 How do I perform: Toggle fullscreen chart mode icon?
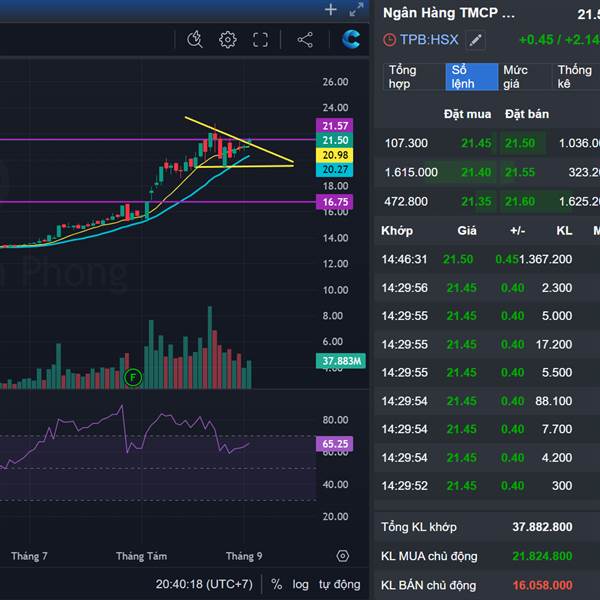click(x=261, y=40)
